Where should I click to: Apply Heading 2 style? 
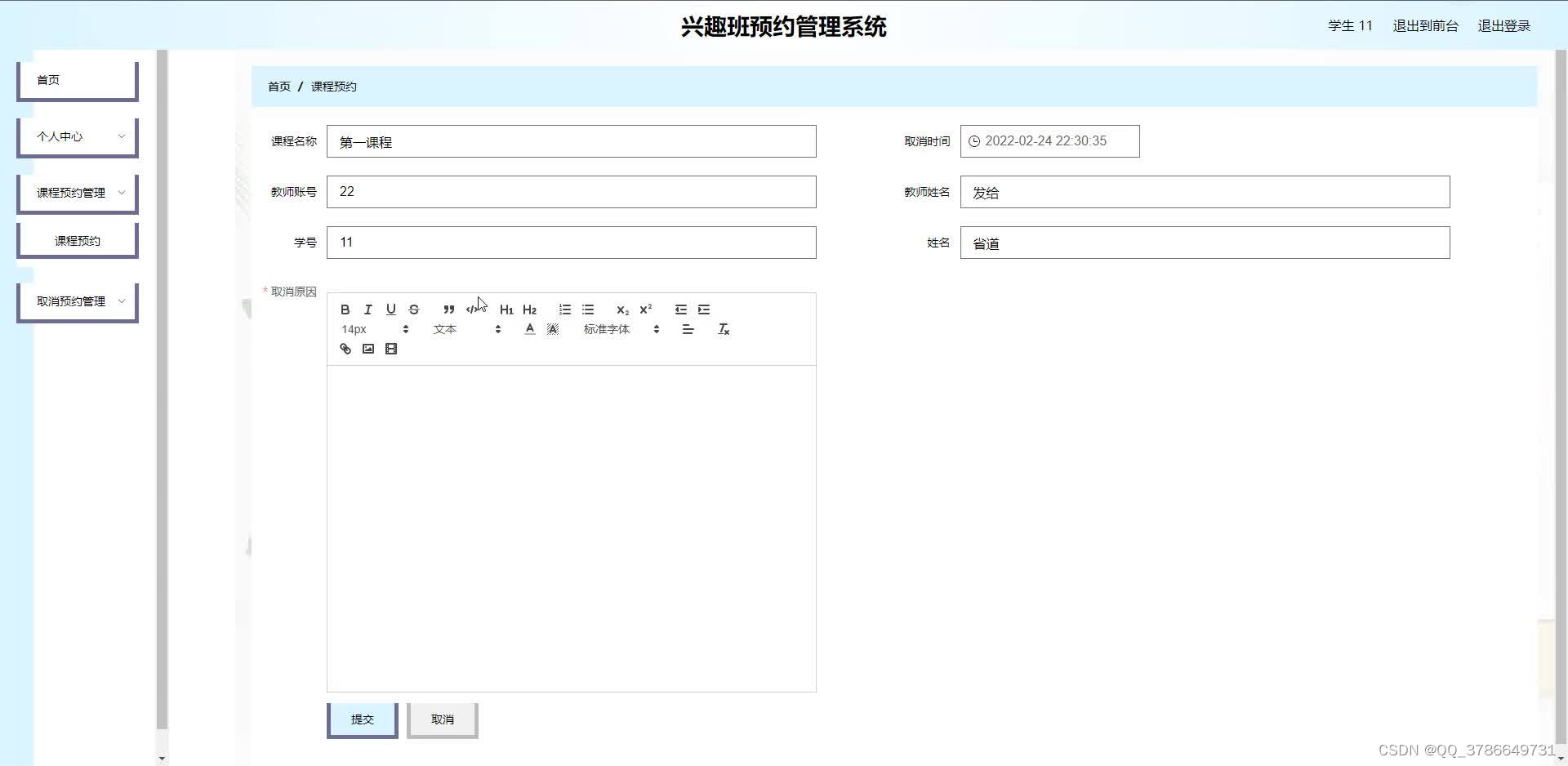pyautogui.click(x=529, y=310)
